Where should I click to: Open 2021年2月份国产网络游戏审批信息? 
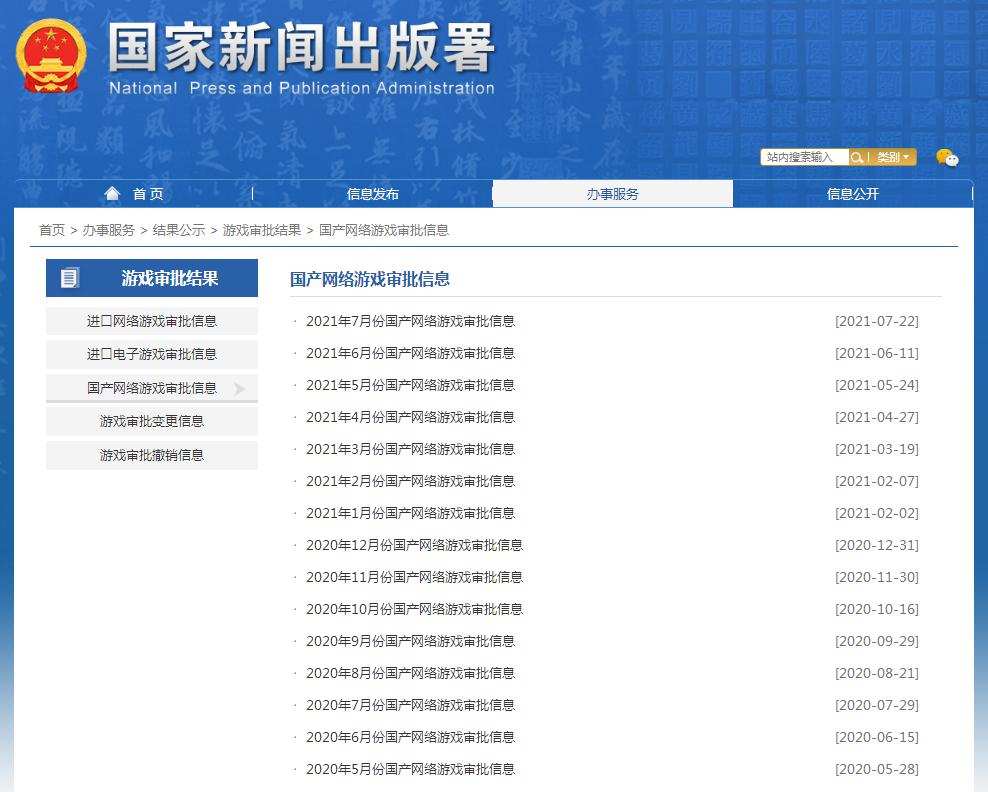410,481
